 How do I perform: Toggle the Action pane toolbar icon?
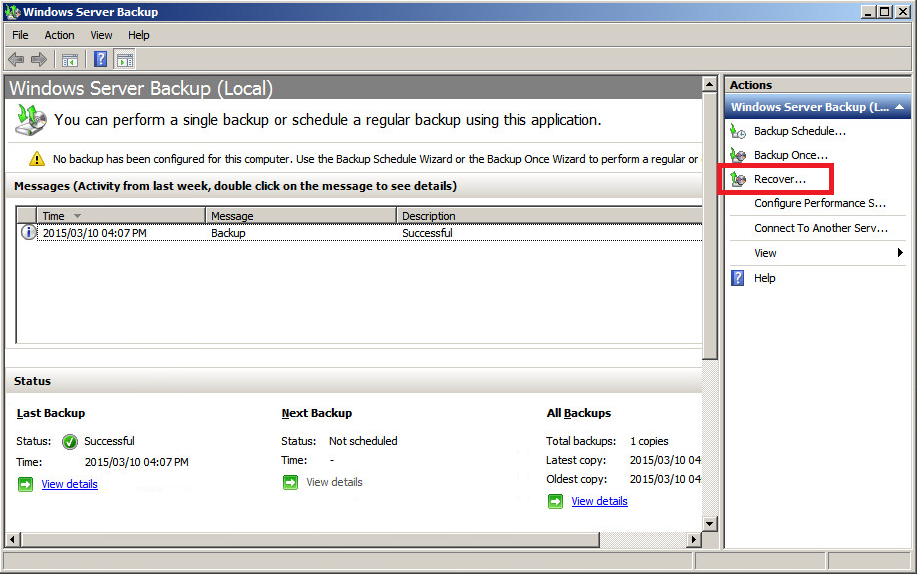tap(125, 60)
